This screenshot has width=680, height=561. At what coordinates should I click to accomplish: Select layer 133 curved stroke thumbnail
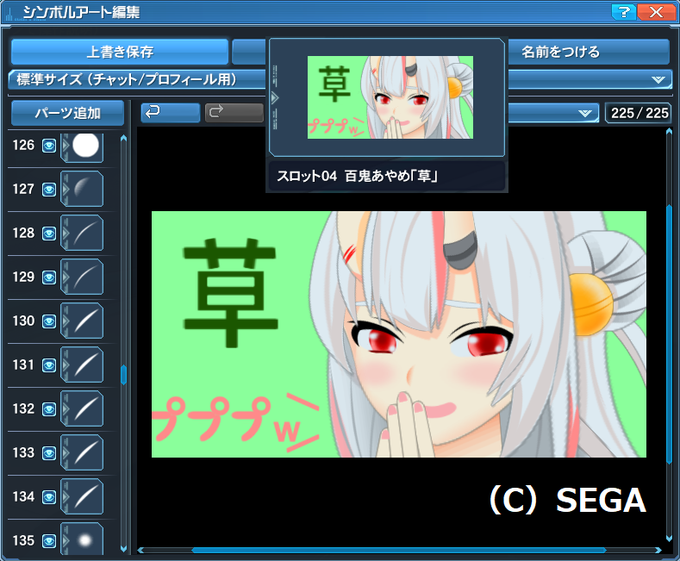click(x=82, y=453)
